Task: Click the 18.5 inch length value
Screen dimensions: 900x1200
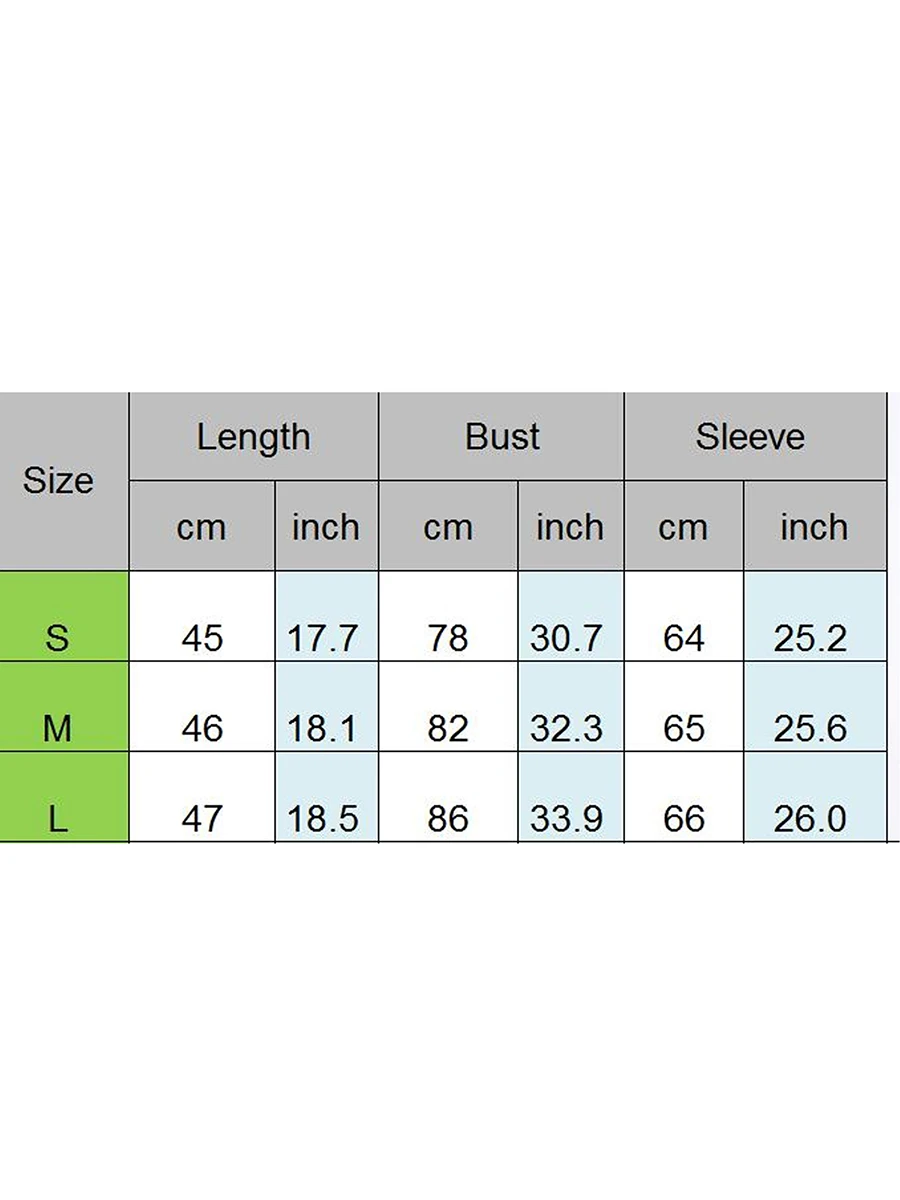Action: coord(322,820)
